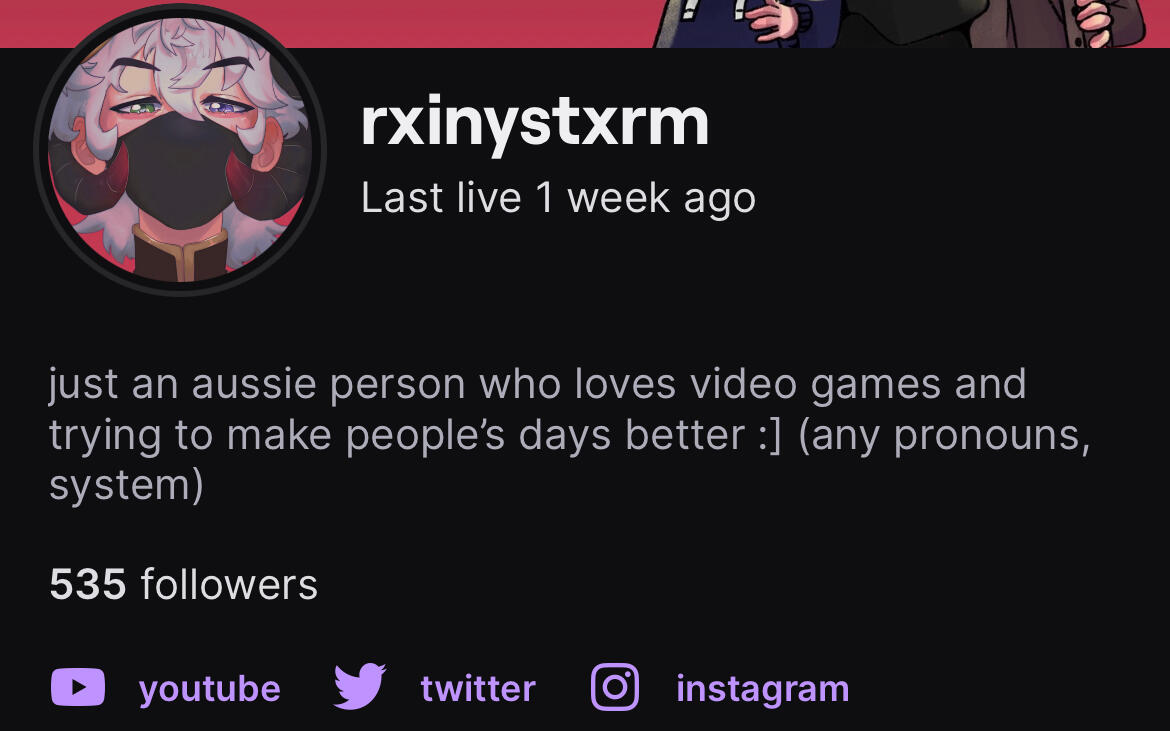The height and width of the screenshot is (731, 1170).
Task: Click the Instagram camera icon
Action: (615, 687)
